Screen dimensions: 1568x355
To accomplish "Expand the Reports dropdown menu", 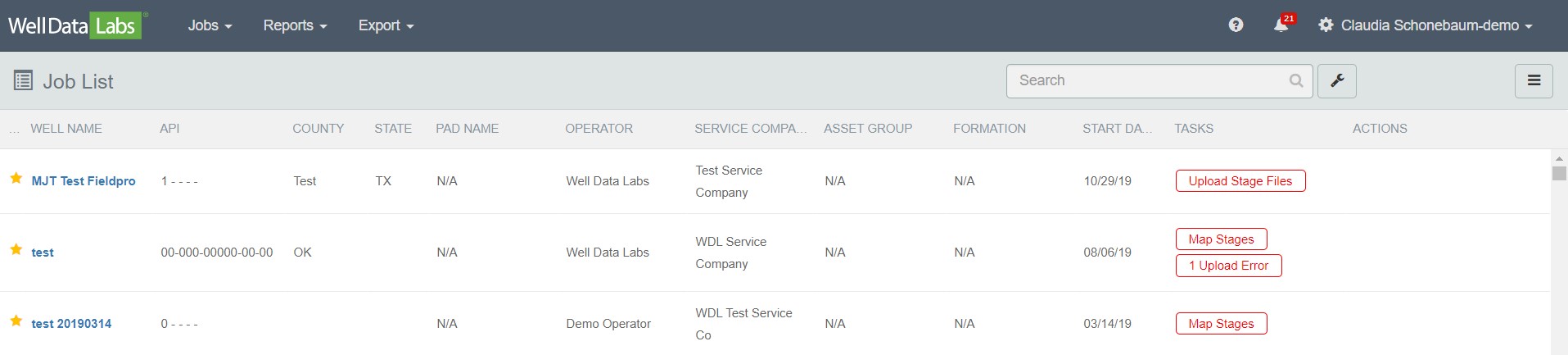I will pyautogui.click(x=295, y=25).
